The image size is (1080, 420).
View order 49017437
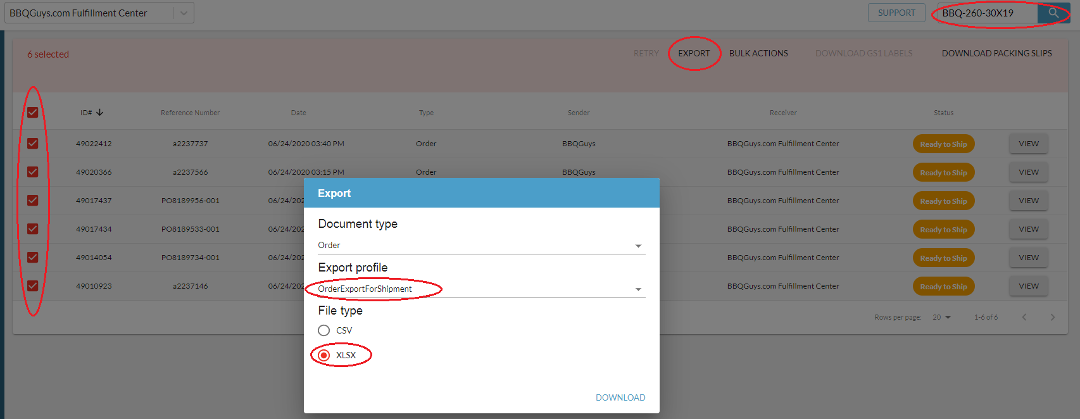1028,200
